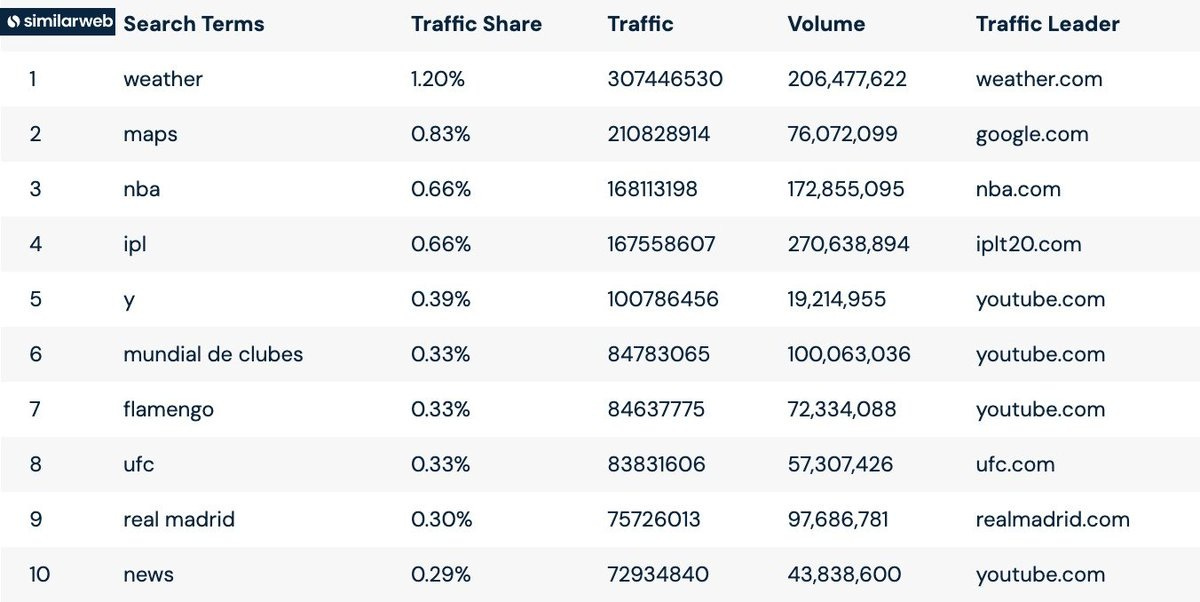1200x602 pixels.
Task: Click volume value 97,686,781
Action: pyautogui.click(x=838, y=519)
